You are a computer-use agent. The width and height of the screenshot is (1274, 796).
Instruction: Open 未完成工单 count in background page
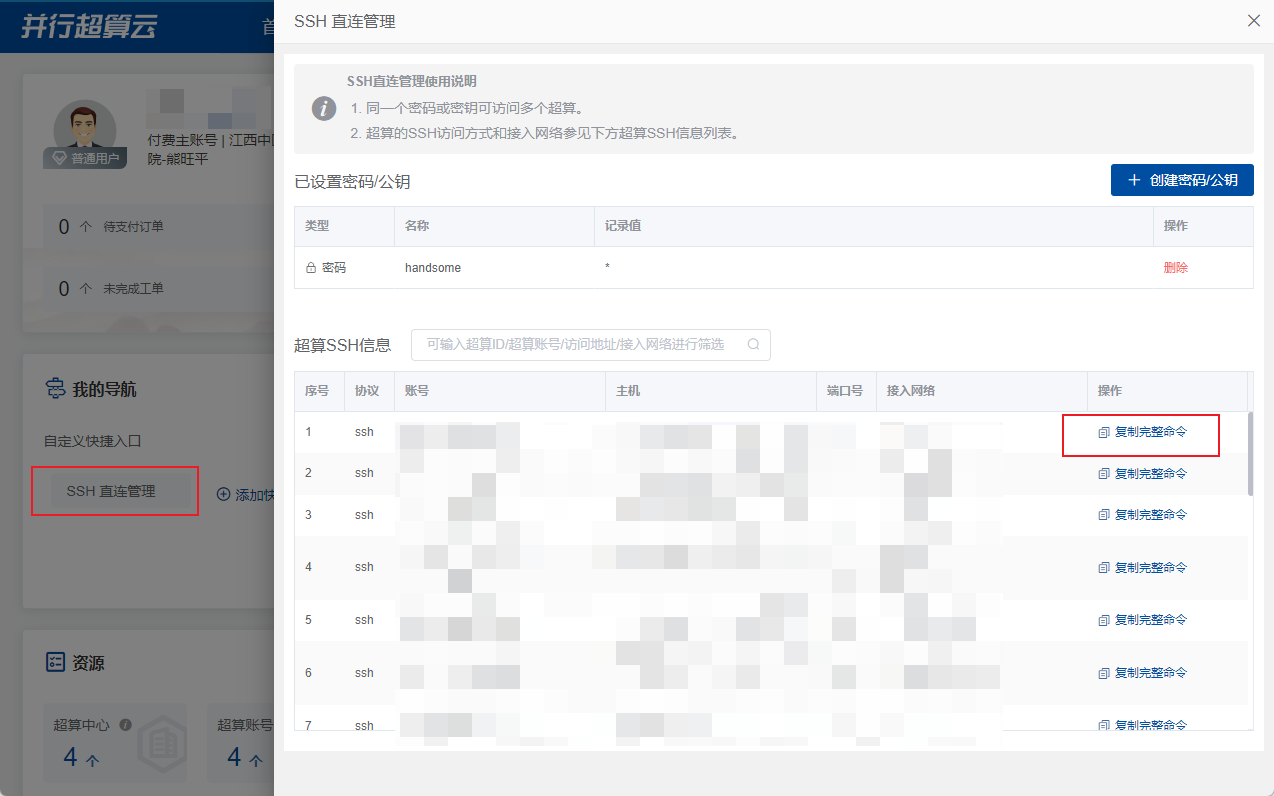(64, 289)
